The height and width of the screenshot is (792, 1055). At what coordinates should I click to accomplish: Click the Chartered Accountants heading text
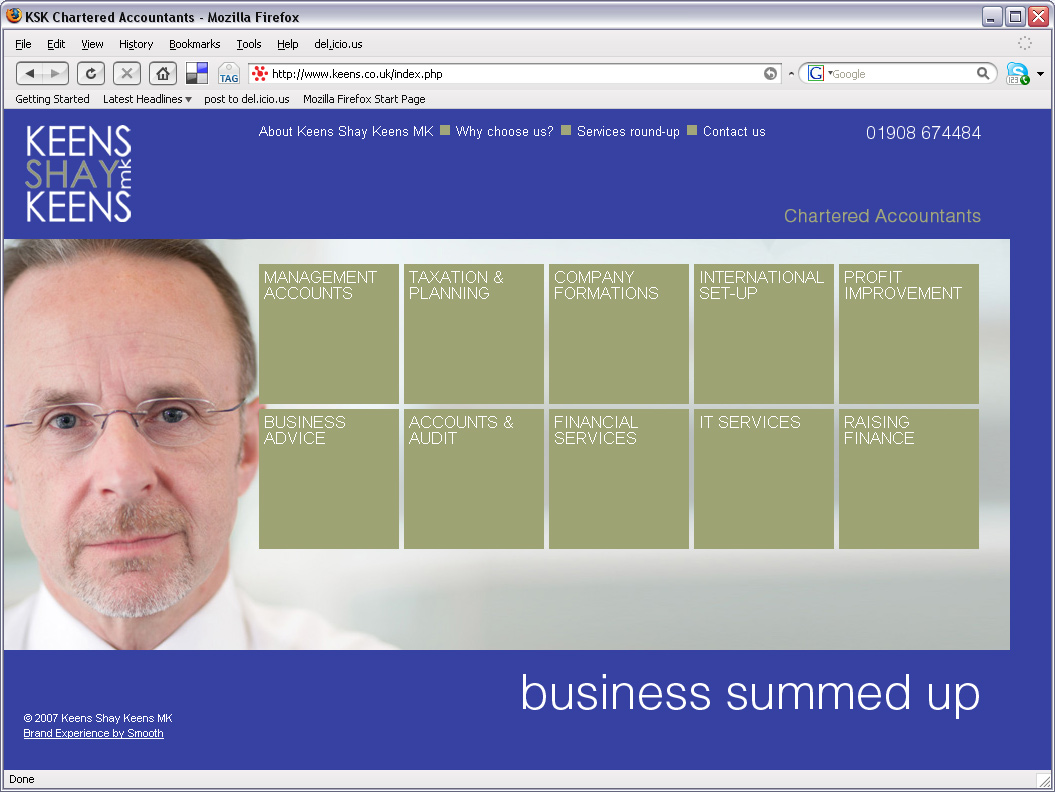pos(882,215)
